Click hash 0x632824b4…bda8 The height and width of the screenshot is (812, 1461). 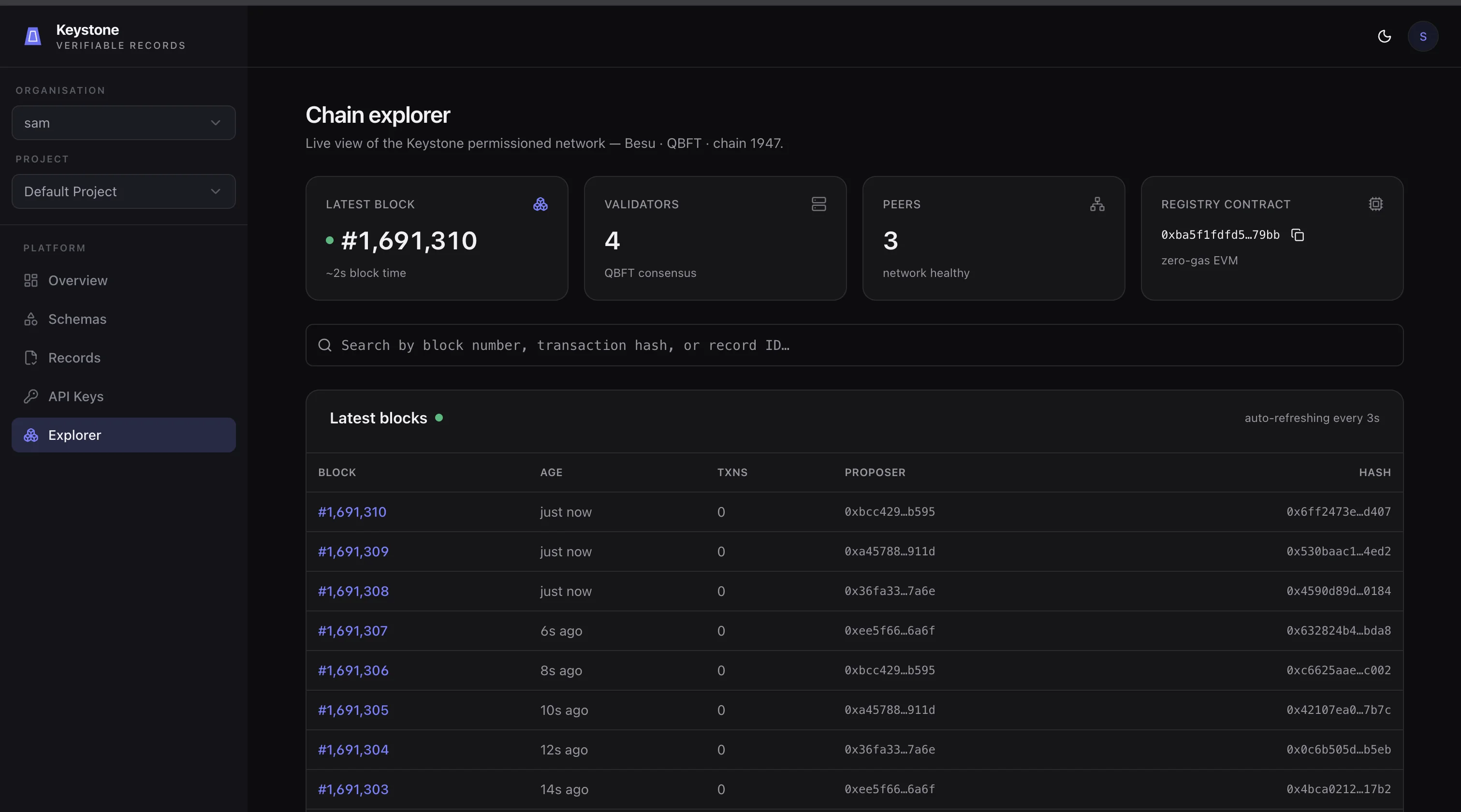[1339, 631]
